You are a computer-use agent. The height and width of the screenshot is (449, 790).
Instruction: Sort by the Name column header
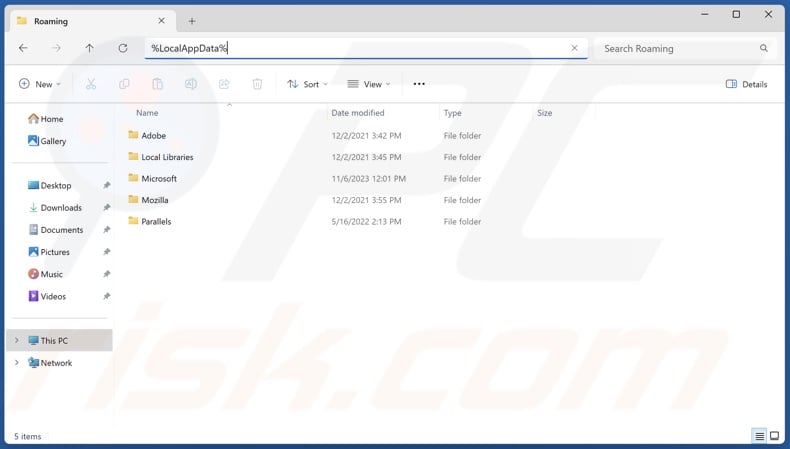[147, 113]
